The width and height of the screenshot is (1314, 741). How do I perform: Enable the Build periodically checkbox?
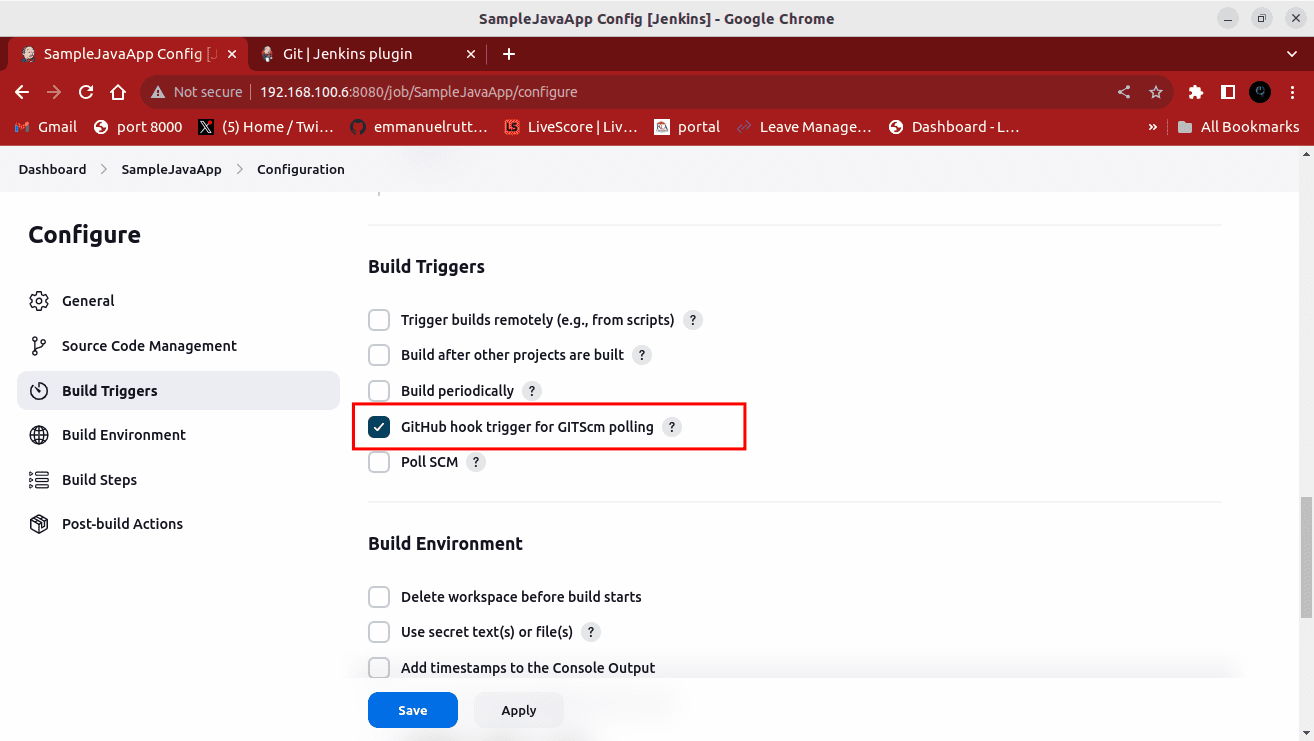point(379,391)
